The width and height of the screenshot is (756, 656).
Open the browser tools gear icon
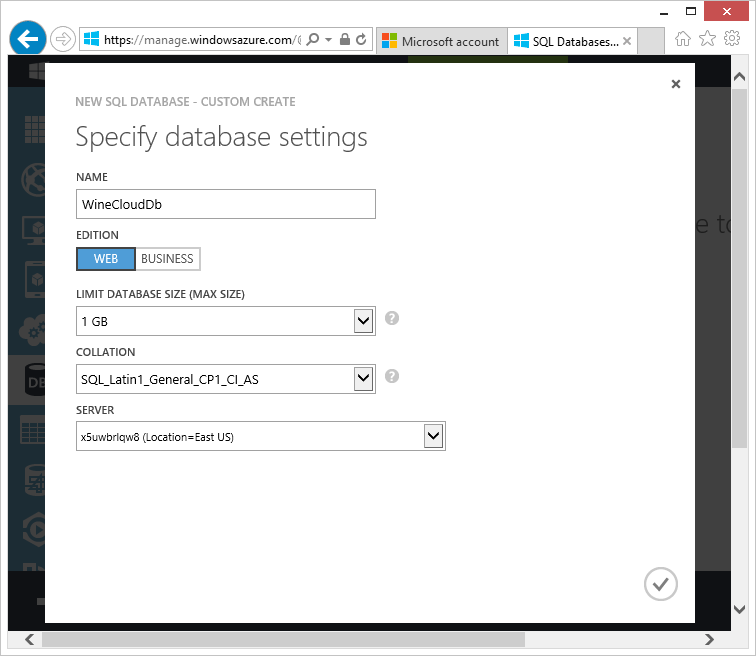tap(732, 39)
